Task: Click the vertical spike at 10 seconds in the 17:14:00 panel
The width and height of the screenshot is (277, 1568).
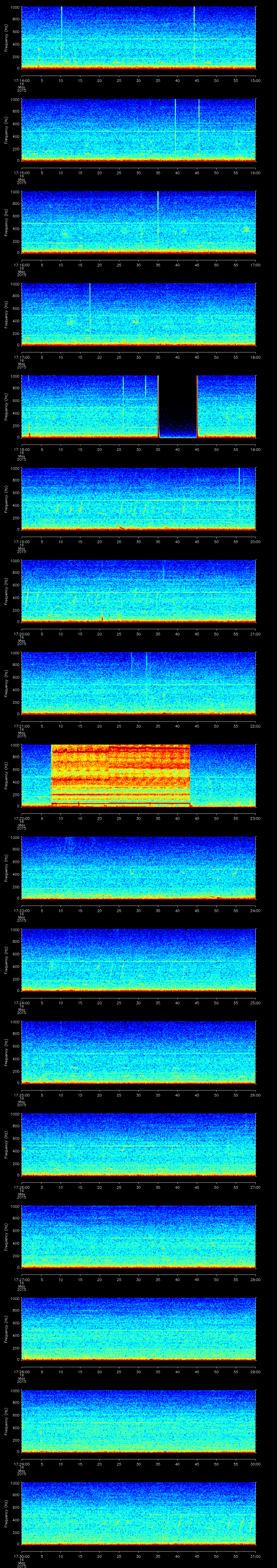Action: [61, 34]
